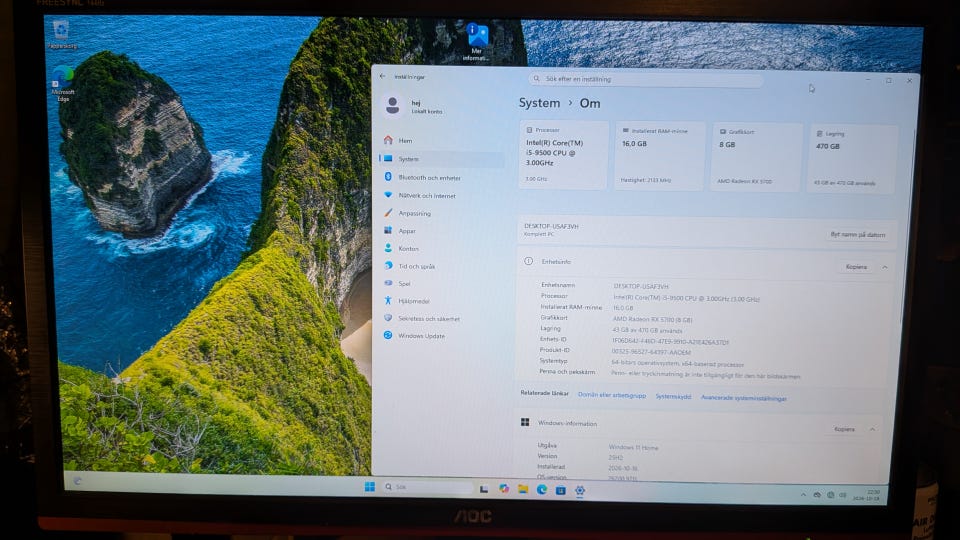Screen dimensions: 960x540
Task: Open File Explorer from the taskbar
Action: pyautogui.click(x=522, y=489)
